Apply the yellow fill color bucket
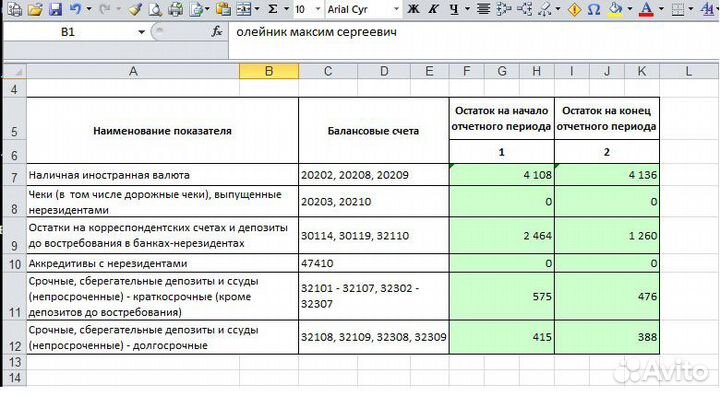 tap(615, 9)
